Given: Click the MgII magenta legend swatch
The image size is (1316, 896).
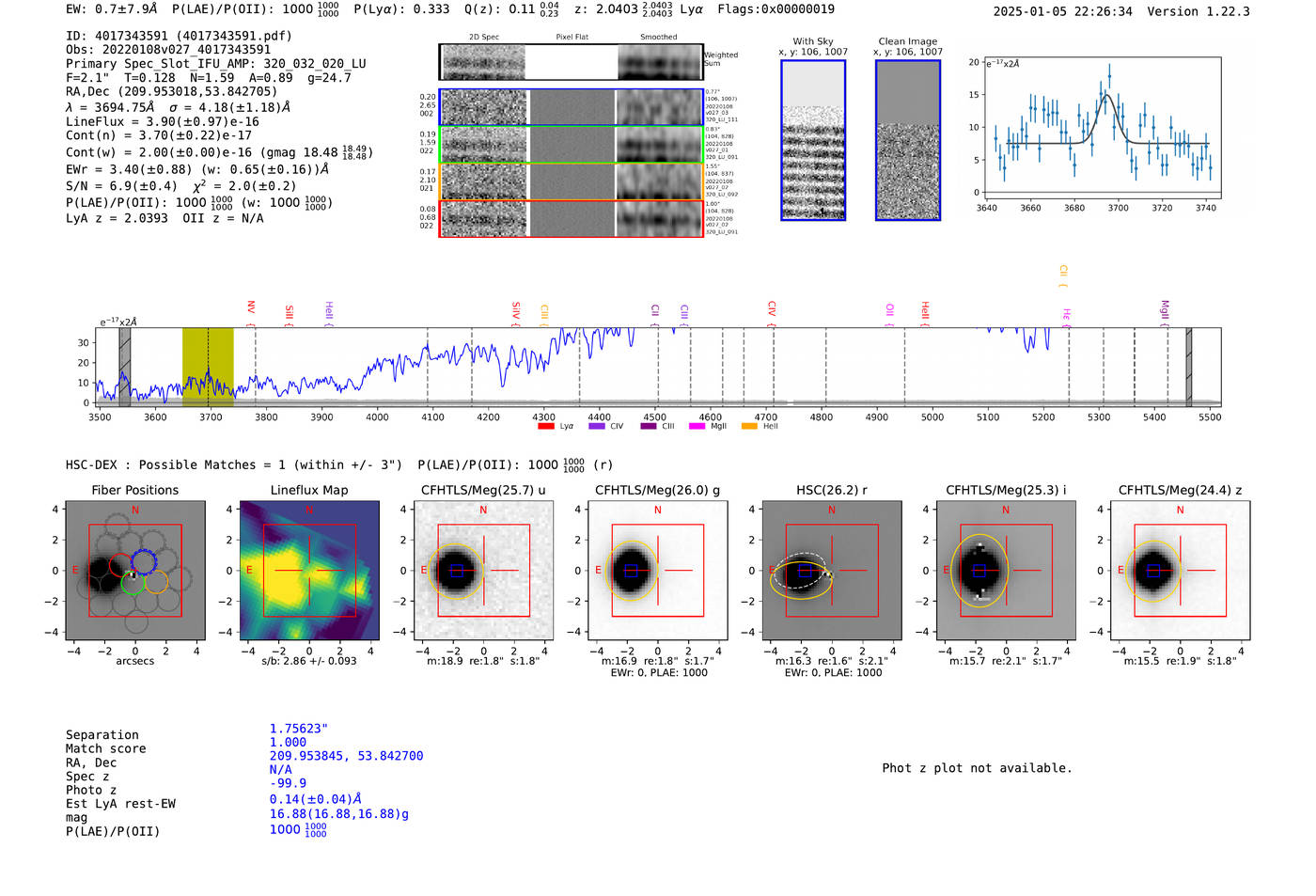Looking at the screenshot, I should tap(697, 427).
